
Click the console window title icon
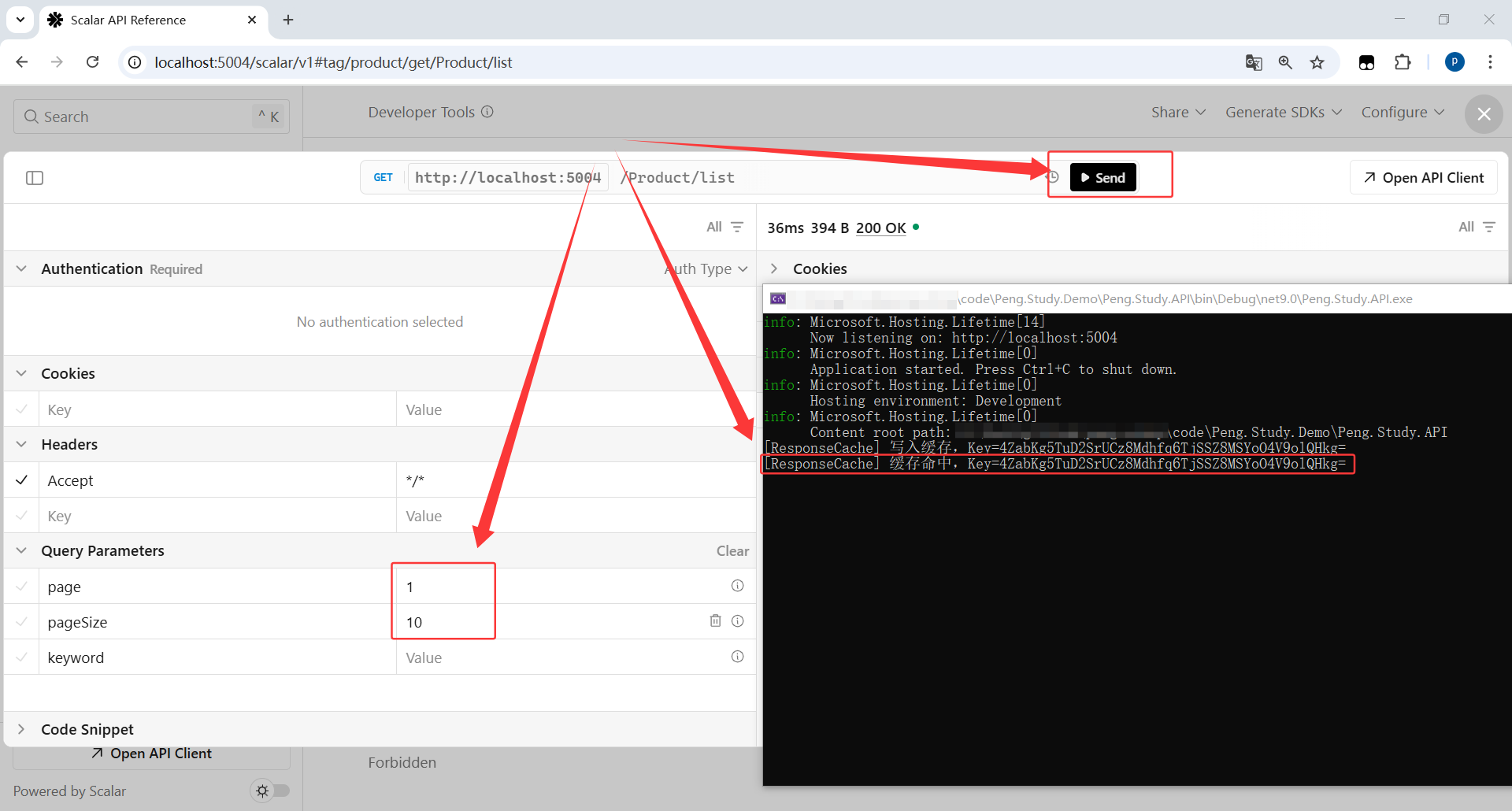pos(778,299)
